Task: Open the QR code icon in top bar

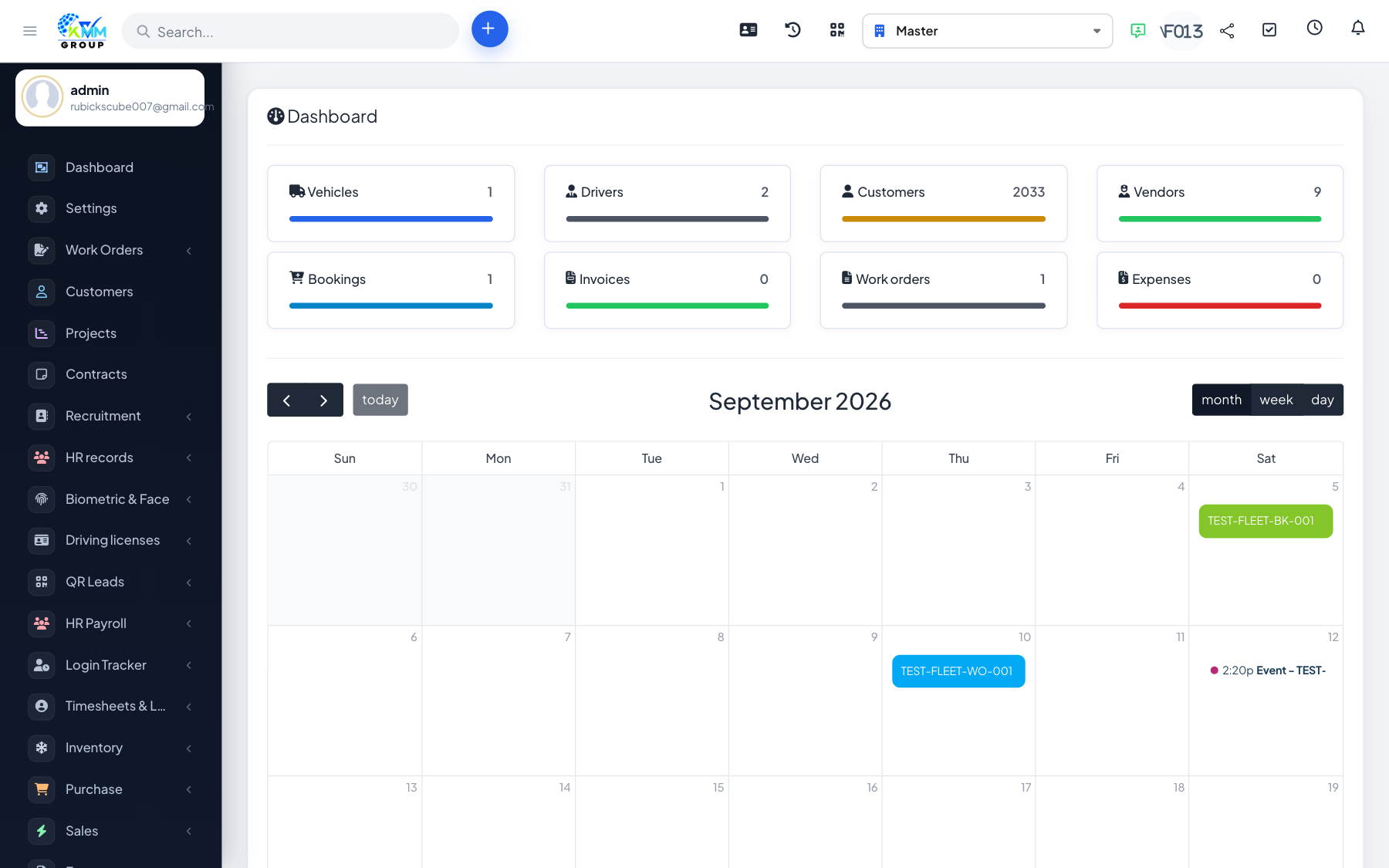Action: pyautogui.click(x=837, y=30)
